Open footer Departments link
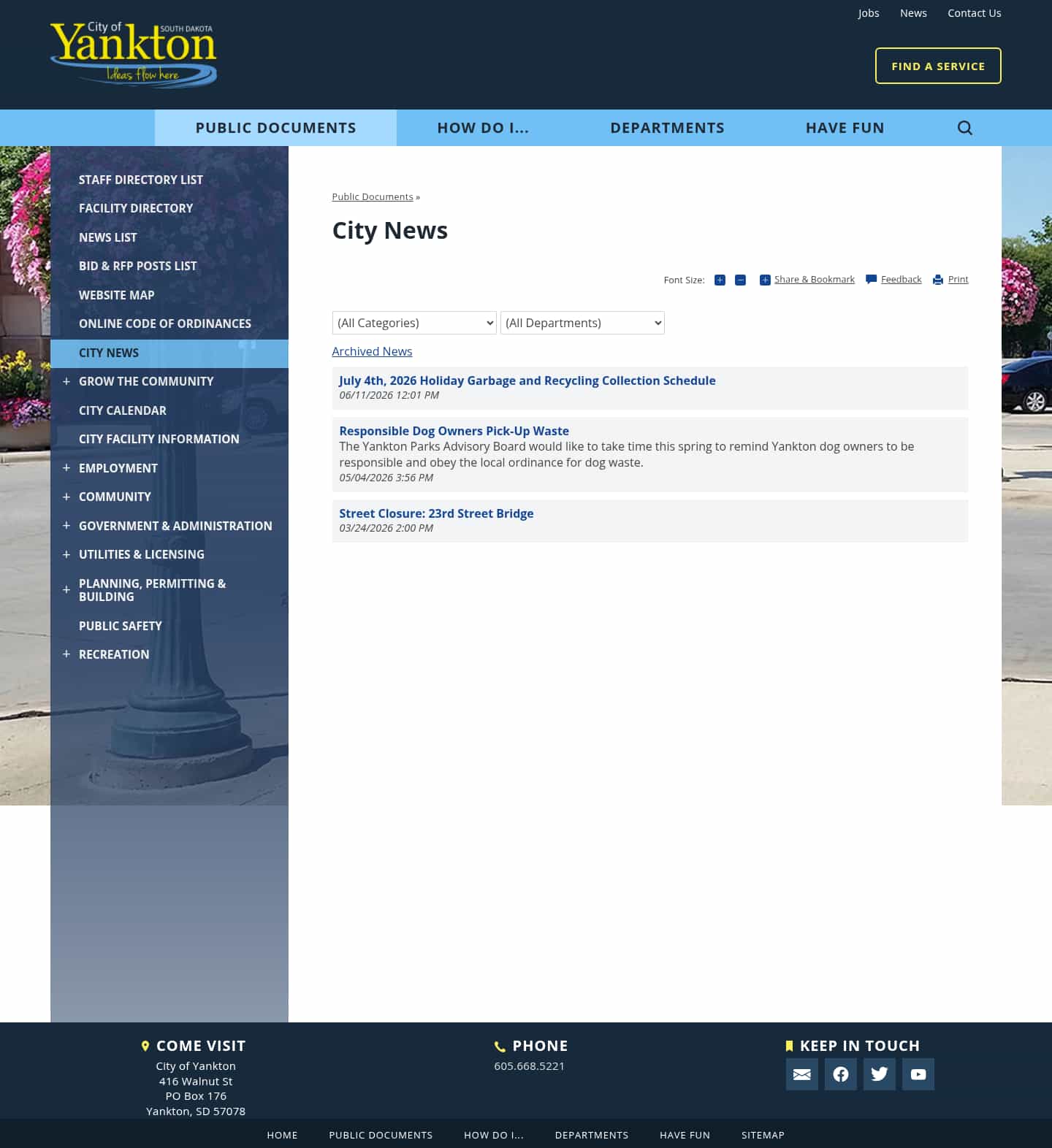 (x=592, y=1135)
